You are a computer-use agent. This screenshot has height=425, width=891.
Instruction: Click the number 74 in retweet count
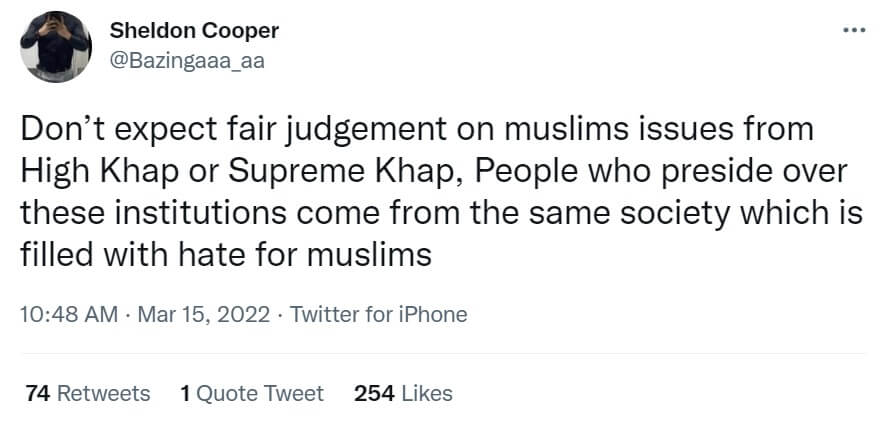pos(38,393)
